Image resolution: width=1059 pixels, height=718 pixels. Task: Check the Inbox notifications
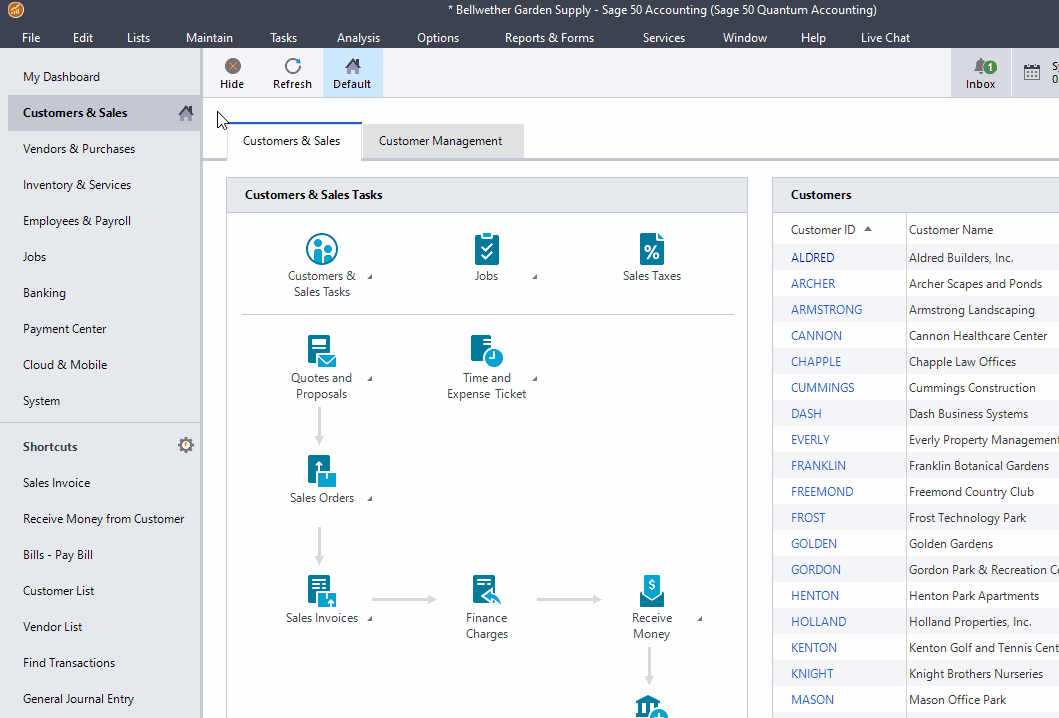tap(980, 70)
